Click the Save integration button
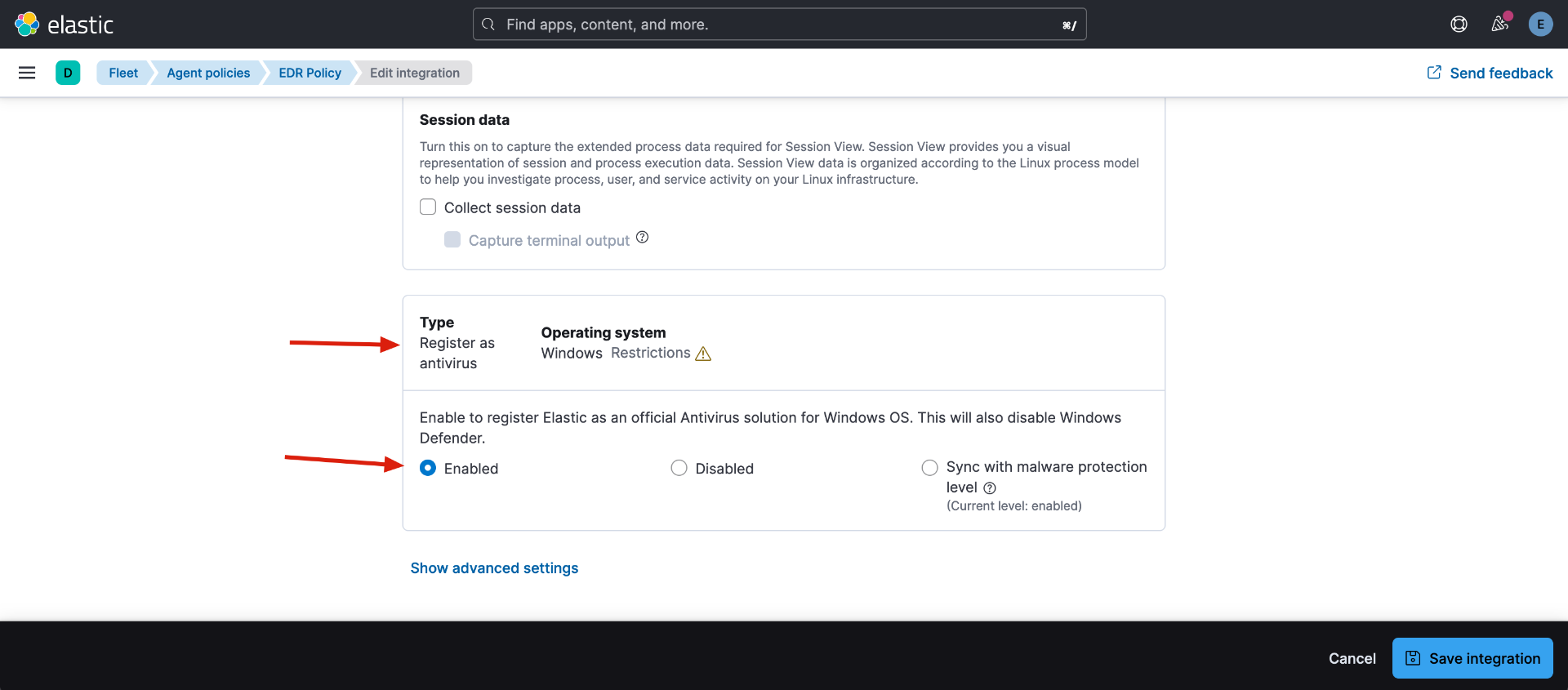1568x690 pixels. coord(1472,658)
